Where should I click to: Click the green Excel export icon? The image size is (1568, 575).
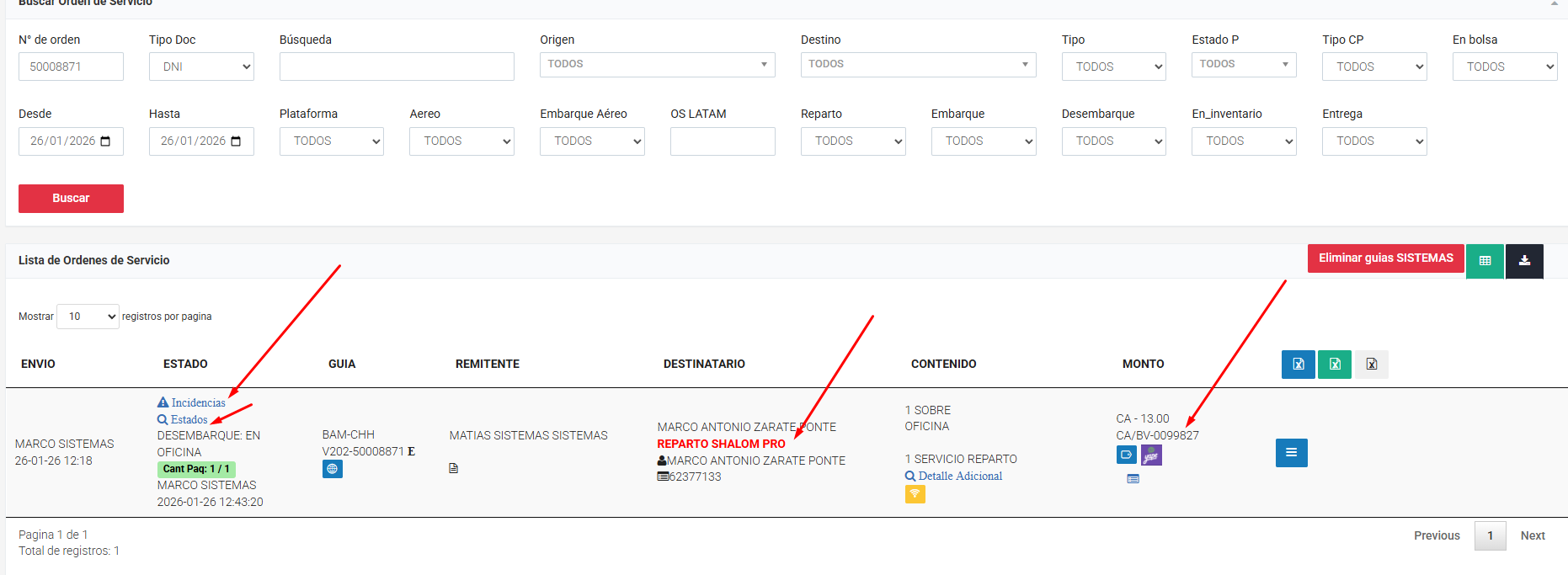tap(1334, 365)
